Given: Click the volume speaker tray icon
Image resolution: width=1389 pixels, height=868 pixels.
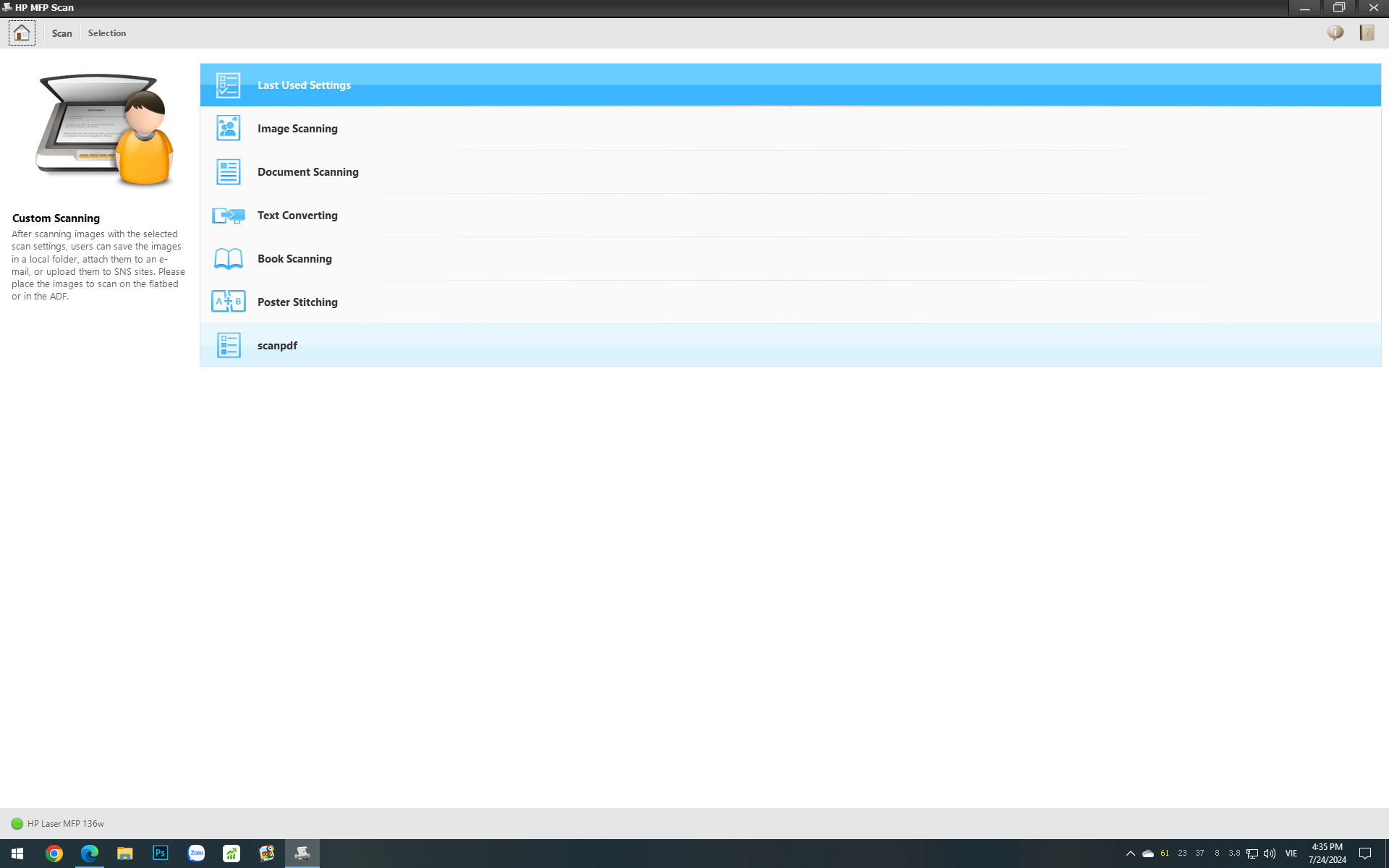Looking at the screenshot, I should tap(1270, 854).
